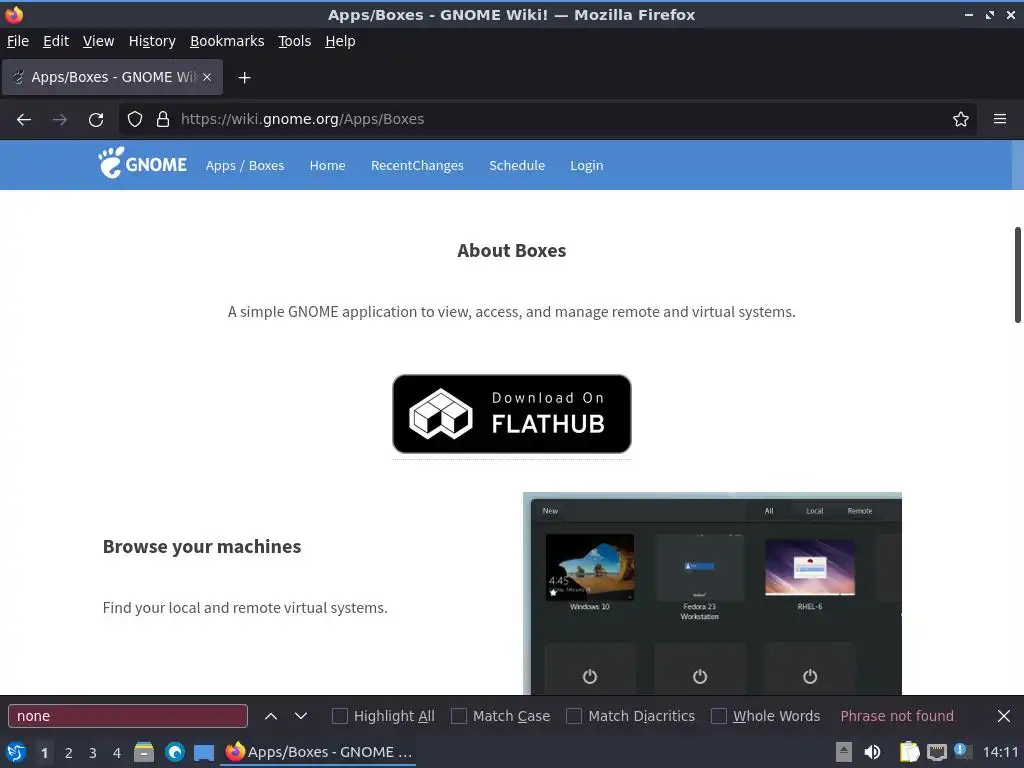The width and height of the screenshot is (1024, 768).
Task: Click the vertical page scrollbar
Action: [x=1017, y=275]
